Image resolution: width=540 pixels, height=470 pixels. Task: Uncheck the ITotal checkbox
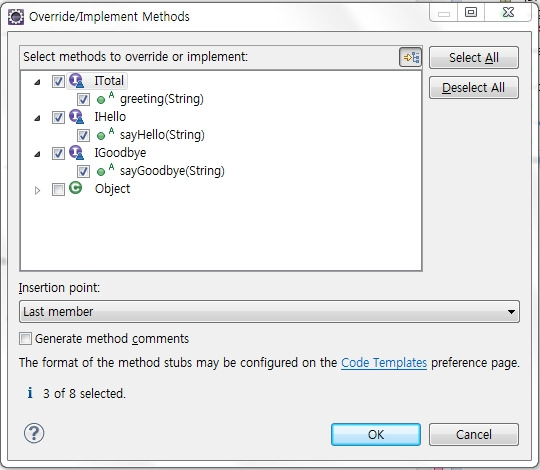tap(58, 82)
